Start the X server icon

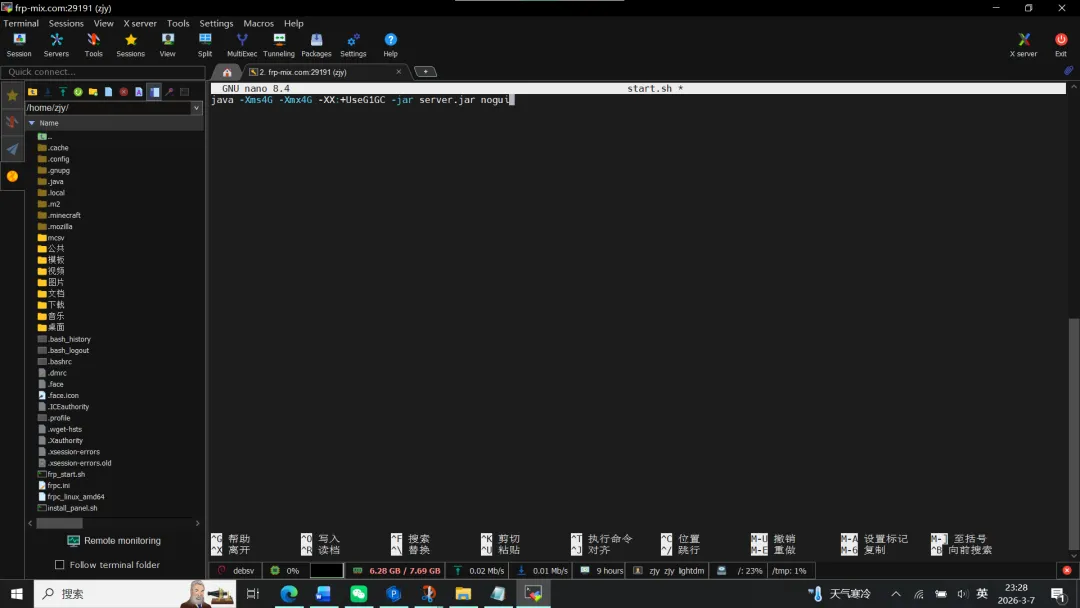coord(1024,45)
